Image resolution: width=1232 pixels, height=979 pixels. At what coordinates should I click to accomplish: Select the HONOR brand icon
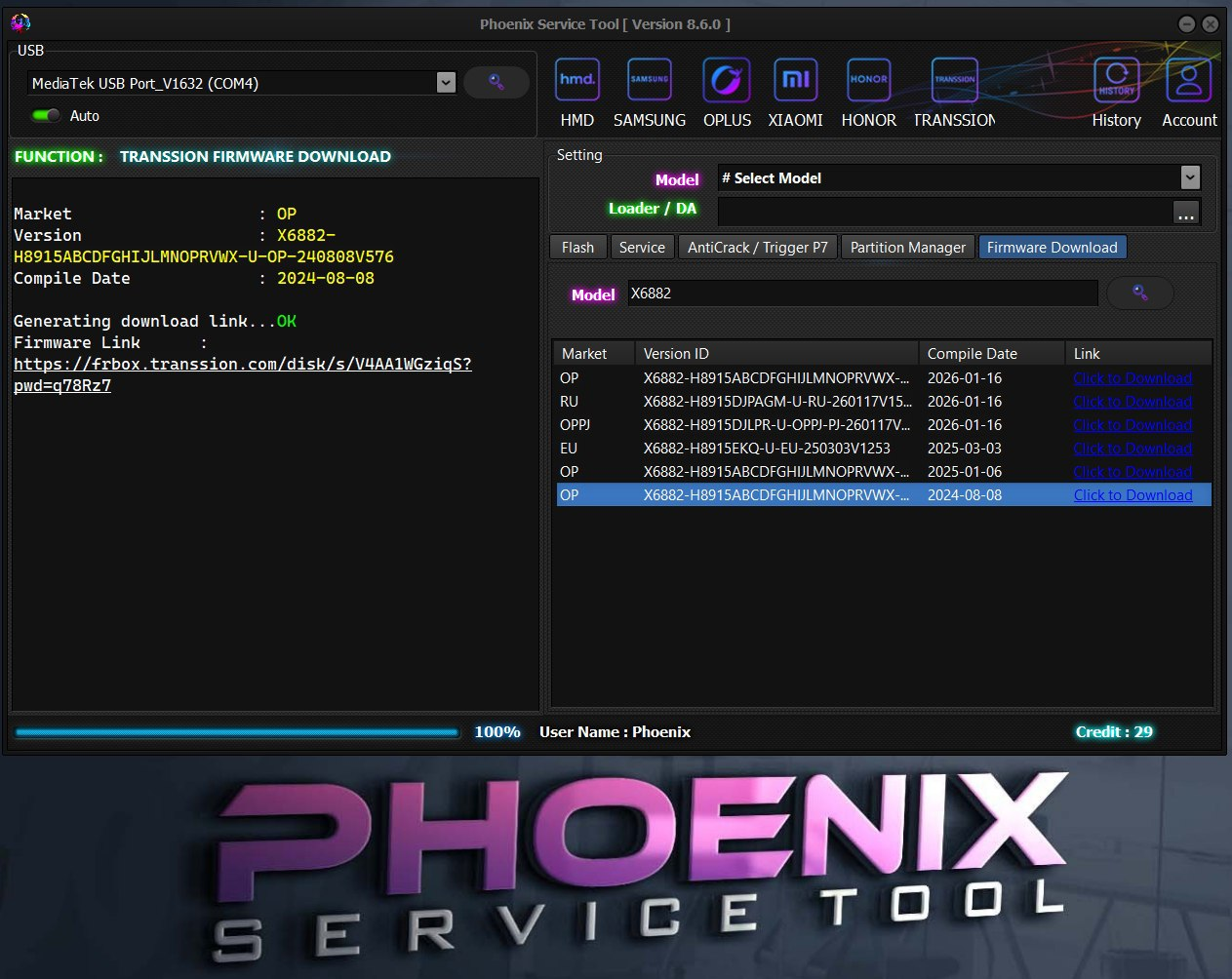(x=868, y=82)
